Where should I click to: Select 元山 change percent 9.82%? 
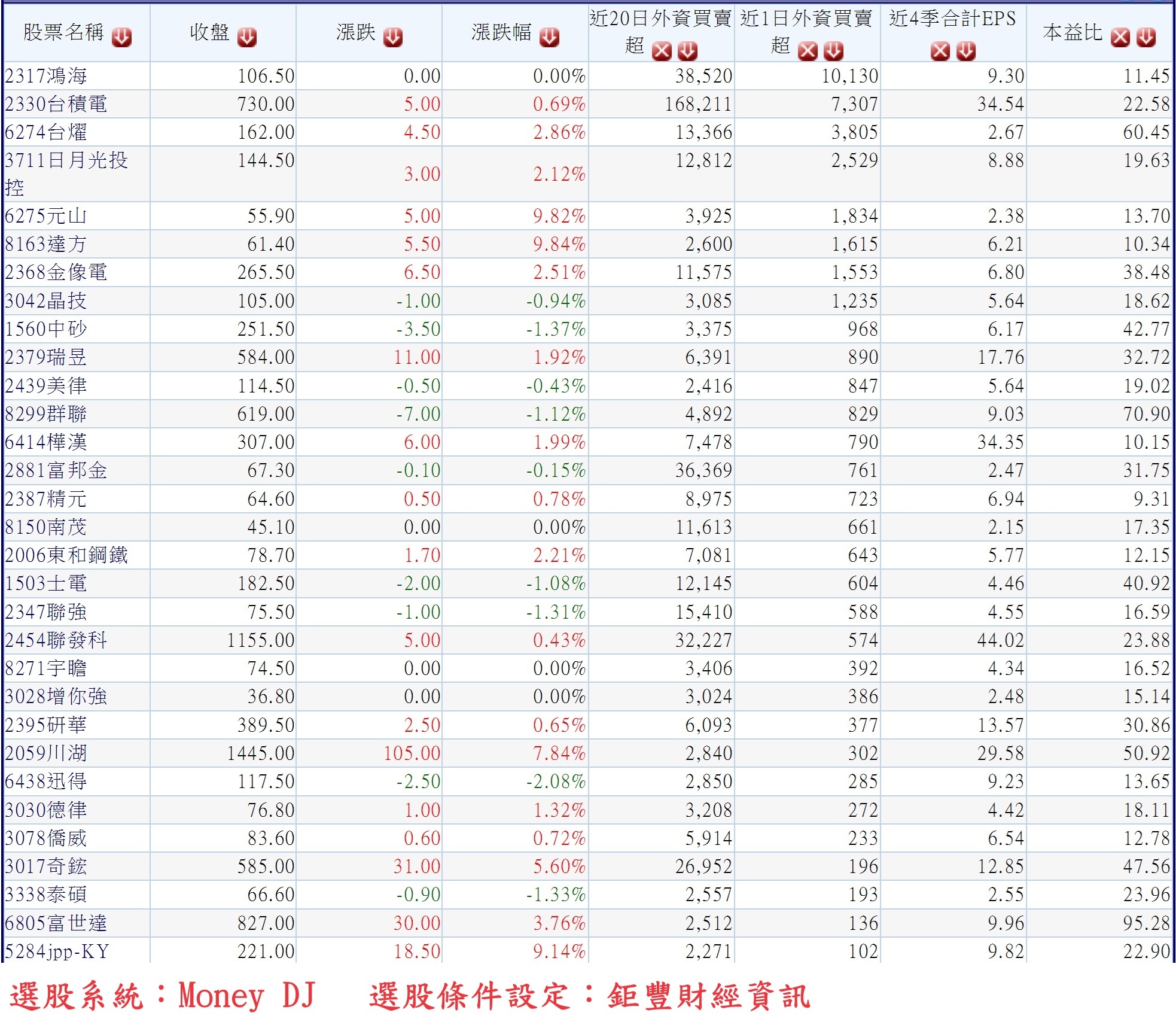(559, 216)
